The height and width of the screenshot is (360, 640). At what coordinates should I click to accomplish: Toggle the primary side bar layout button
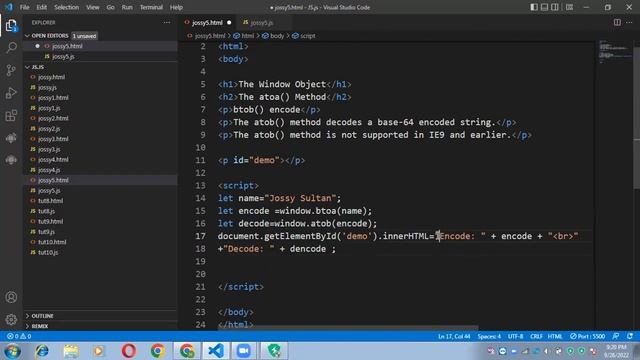pyautogui.click(x=534, y=7)
